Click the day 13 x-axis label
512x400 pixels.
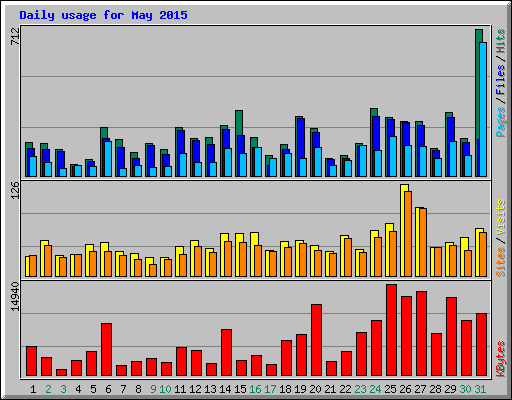click(x=210, y=389)
